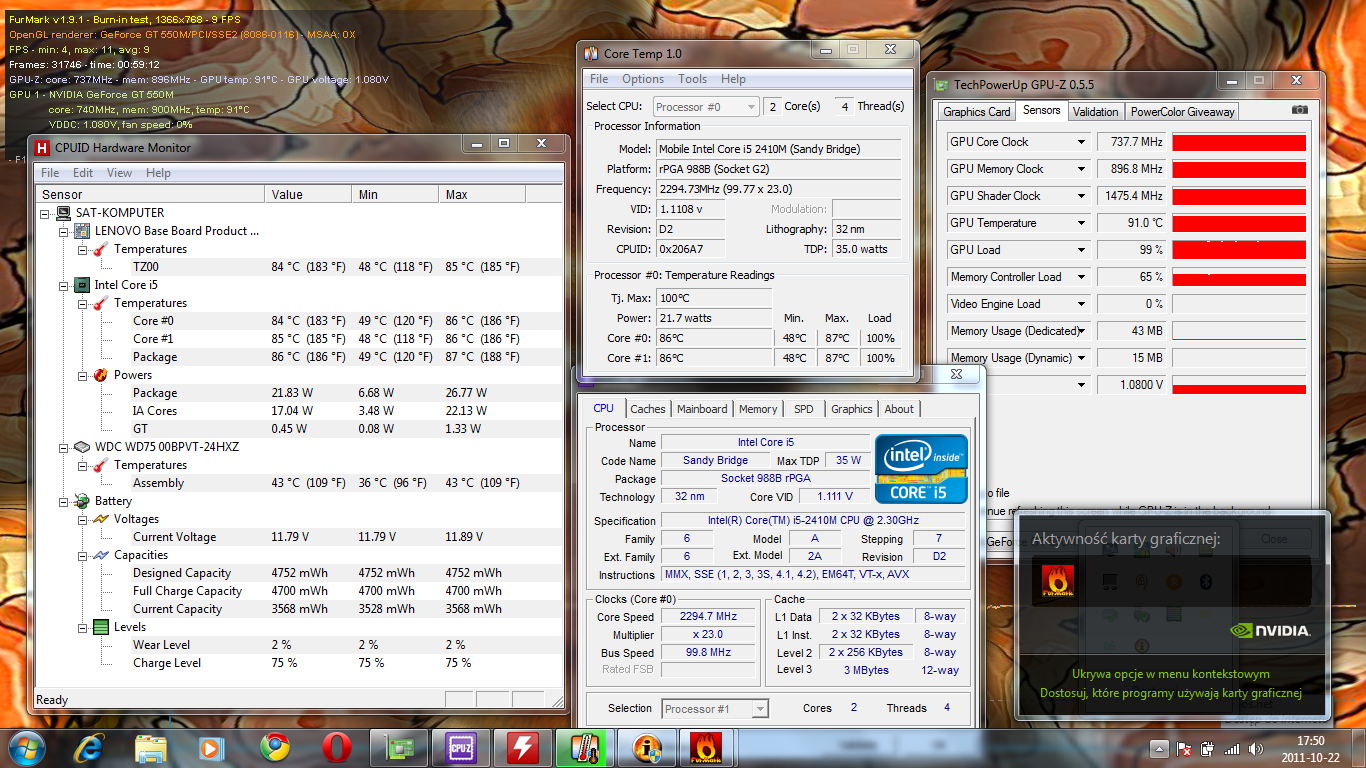This screenshot has height=768, width=1366.
Task: Switch to Graphics Card tab in GPU-Z
Action: pyautogui.click(x=977, y=112)
